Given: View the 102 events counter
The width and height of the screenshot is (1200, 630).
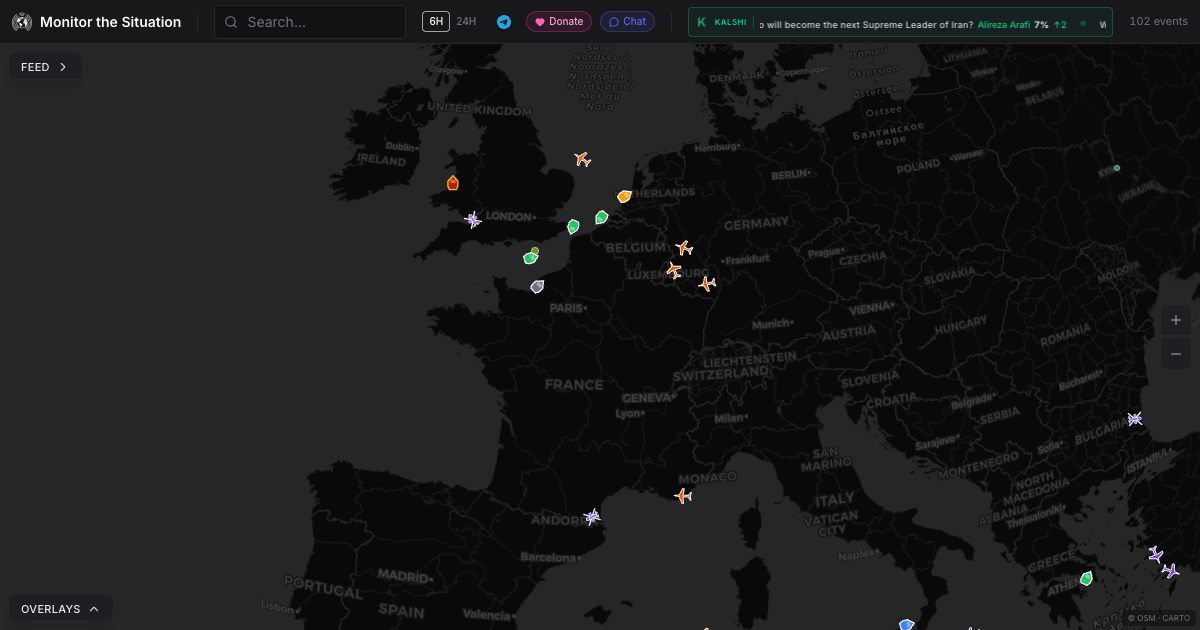Looking at the screenshot, I should 1157,20.
